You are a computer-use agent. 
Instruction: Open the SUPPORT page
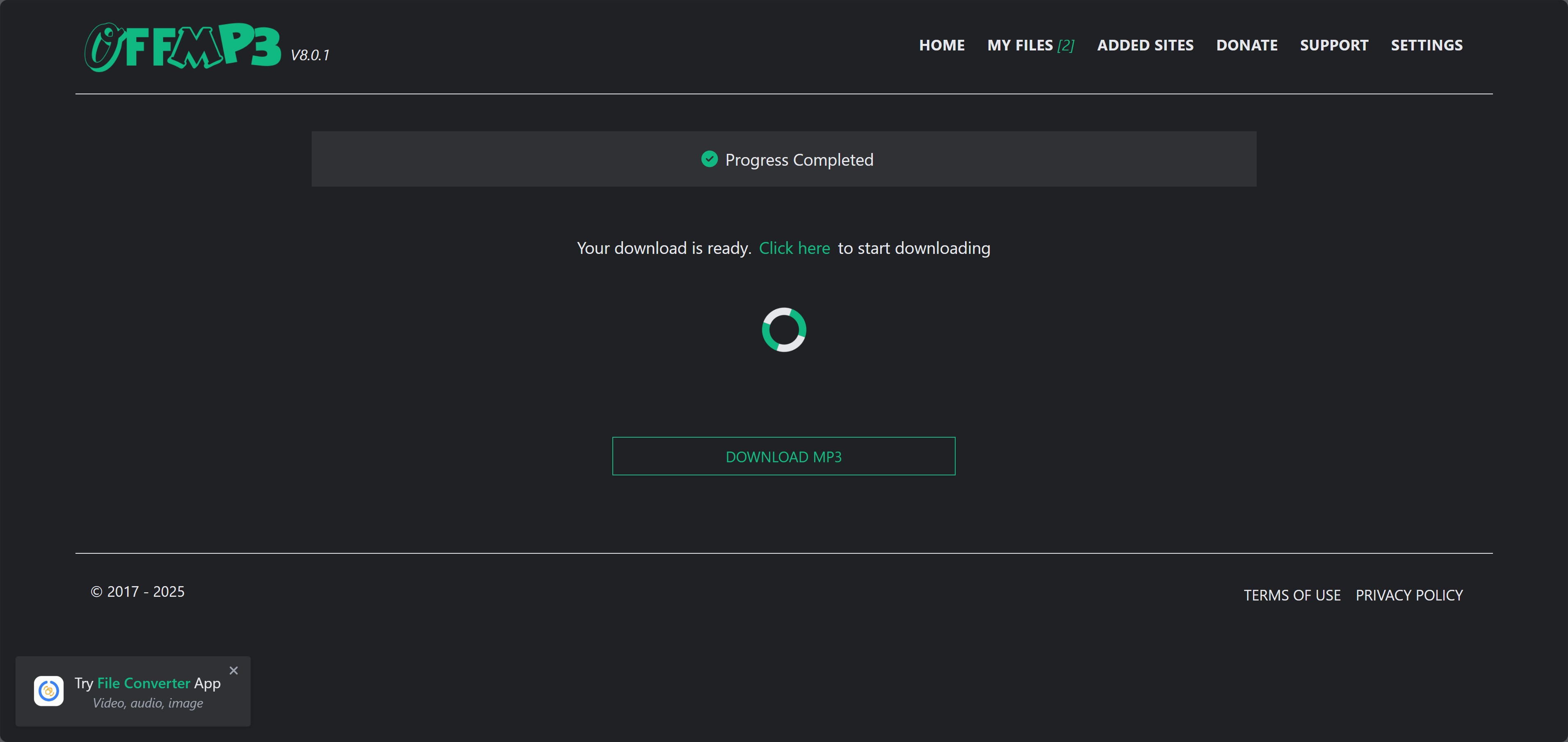pyautogui.click(x=1334, y=45)
